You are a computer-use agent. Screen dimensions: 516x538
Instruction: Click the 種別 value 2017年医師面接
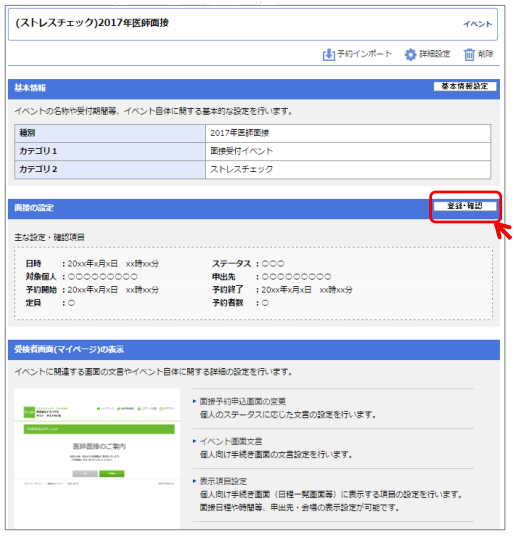coord(239,133)
